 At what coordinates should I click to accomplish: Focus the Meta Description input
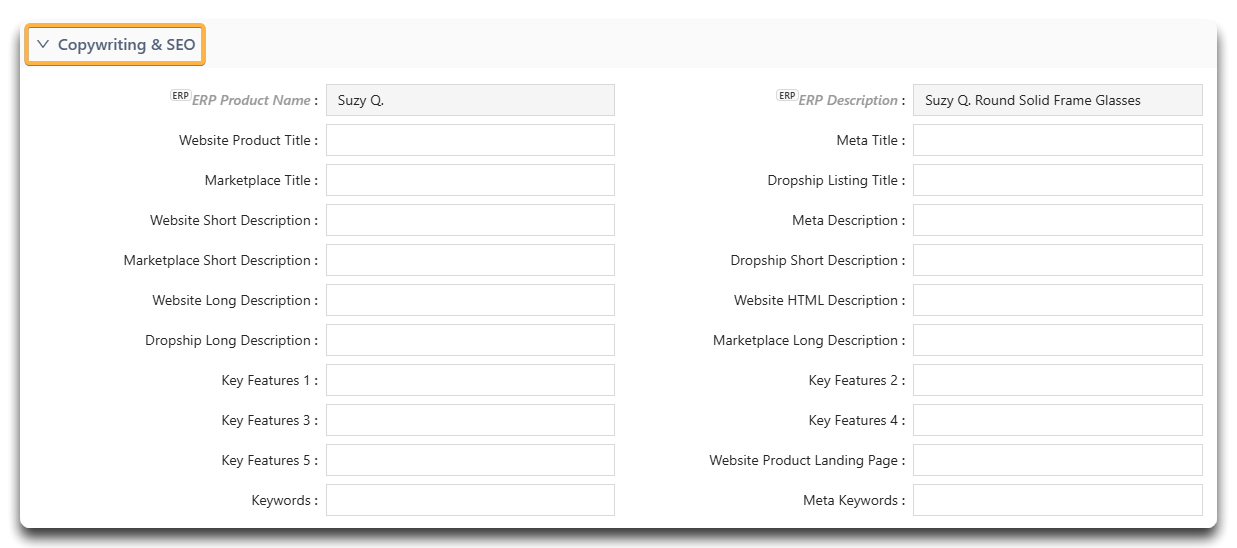pos(1058,220)
